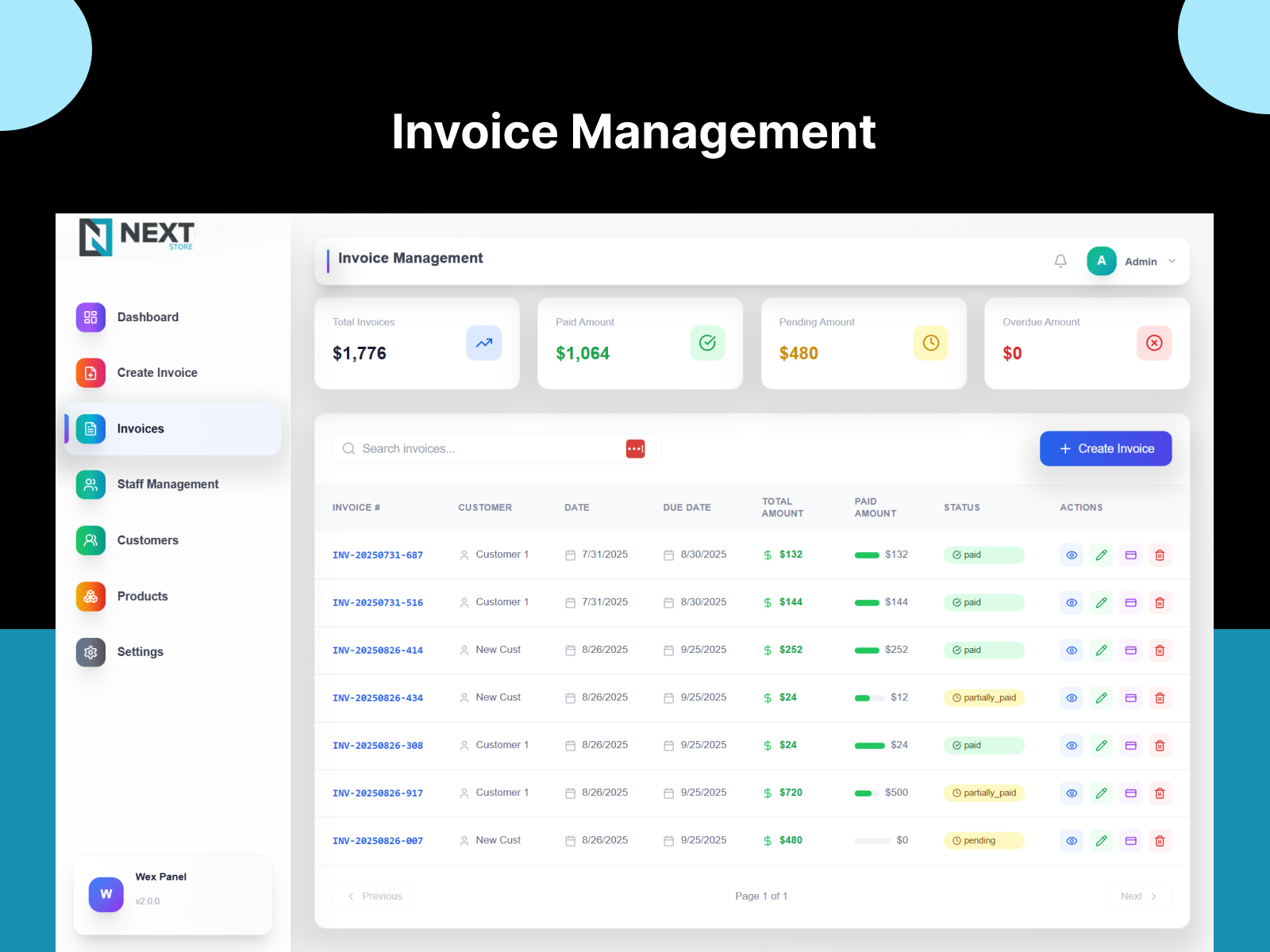The height and width of the screenshot is (952, 1270).
Task: Edit invoice INV-20250826-308 with pencil icon
Action: click(x=1101, y=746)
